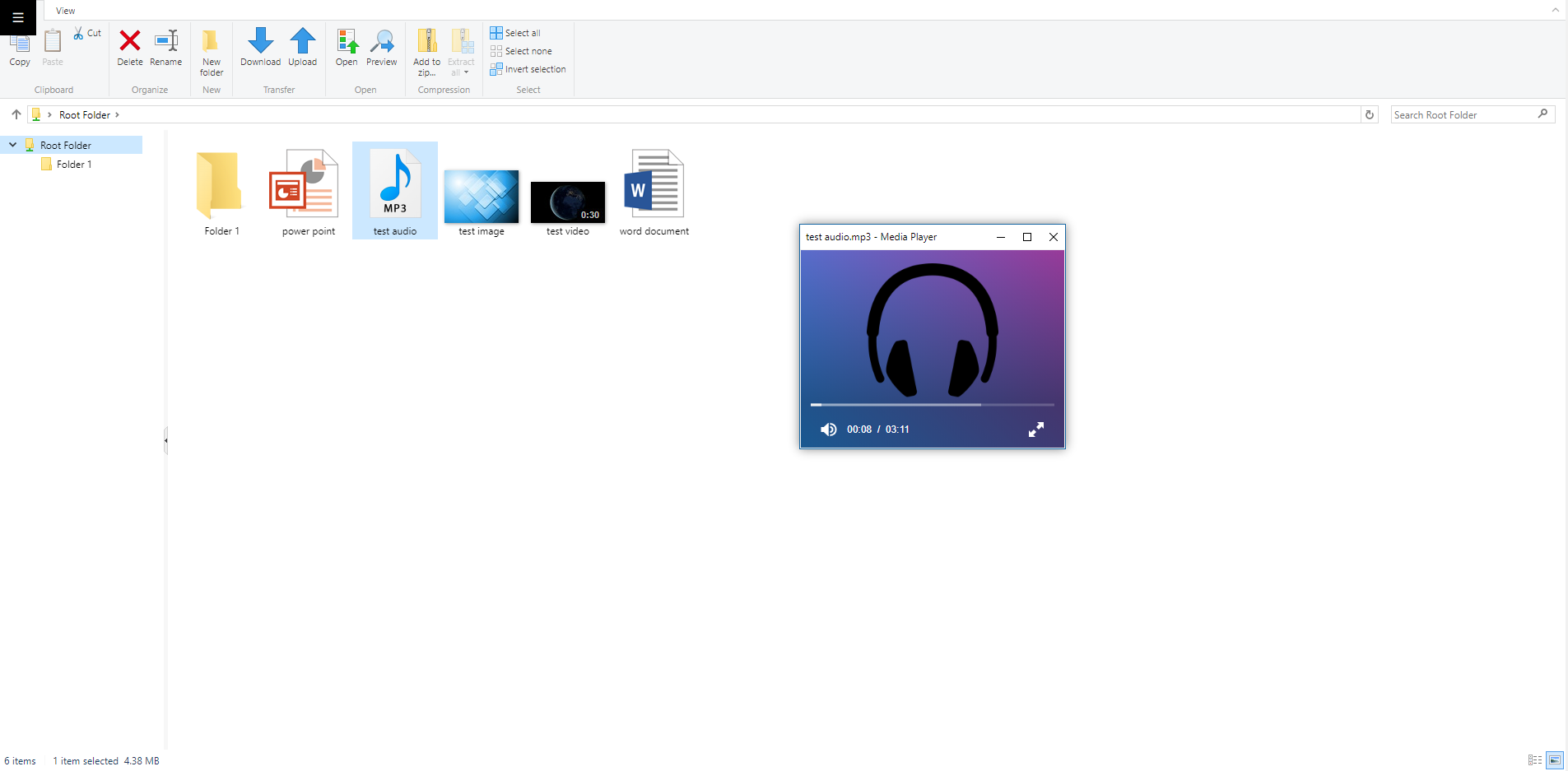
Task: Click the Copy icon in Clipboard group
Action: (x=20, y=49)
